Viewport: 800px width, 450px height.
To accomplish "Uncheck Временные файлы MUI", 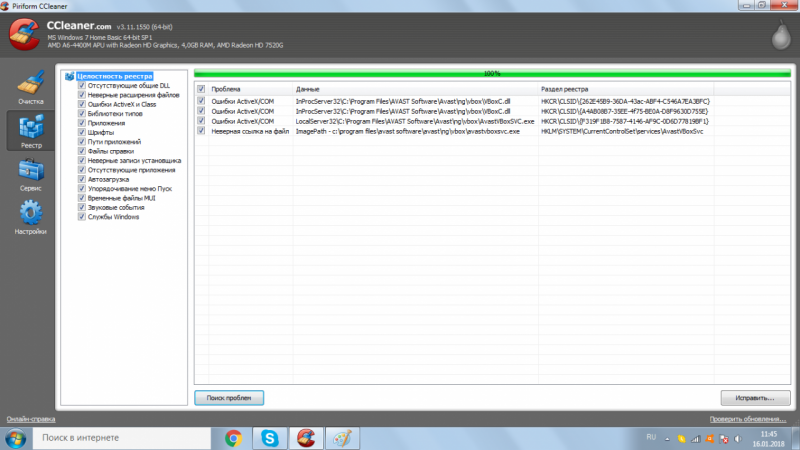I will tap(82, 197).
